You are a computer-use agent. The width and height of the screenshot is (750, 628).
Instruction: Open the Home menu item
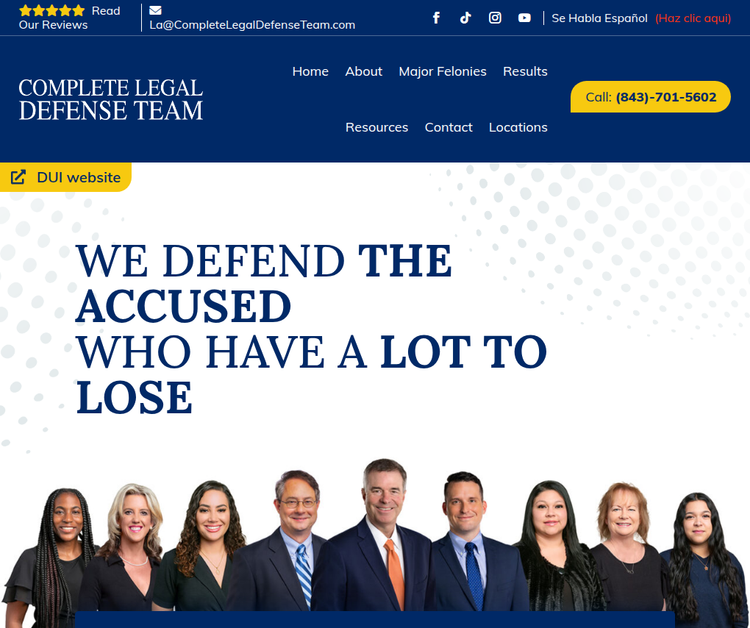pos(310,71)
